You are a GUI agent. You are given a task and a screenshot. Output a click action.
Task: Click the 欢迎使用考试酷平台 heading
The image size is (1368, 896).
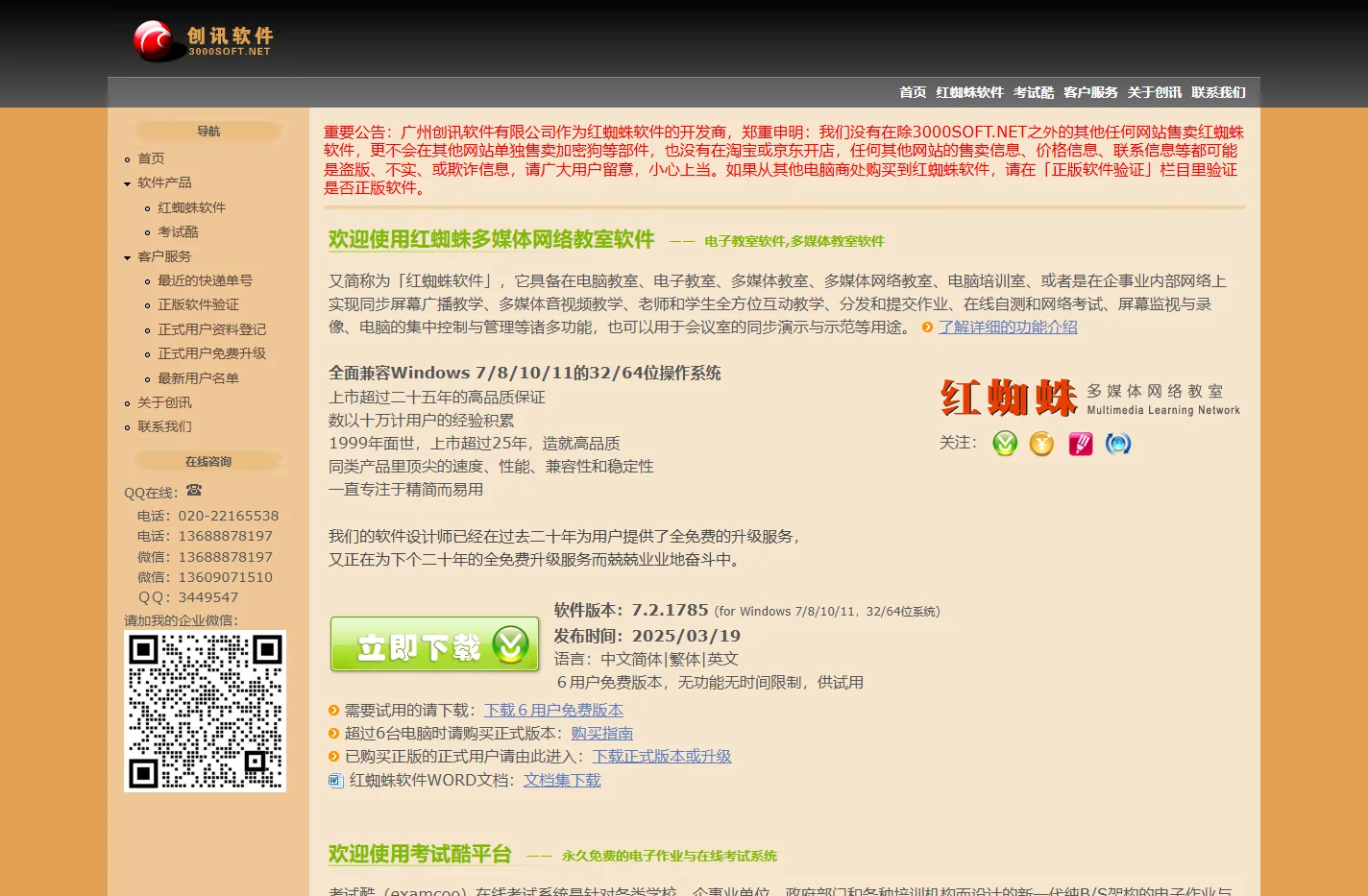pyautogui.click(x=420, y=855)
